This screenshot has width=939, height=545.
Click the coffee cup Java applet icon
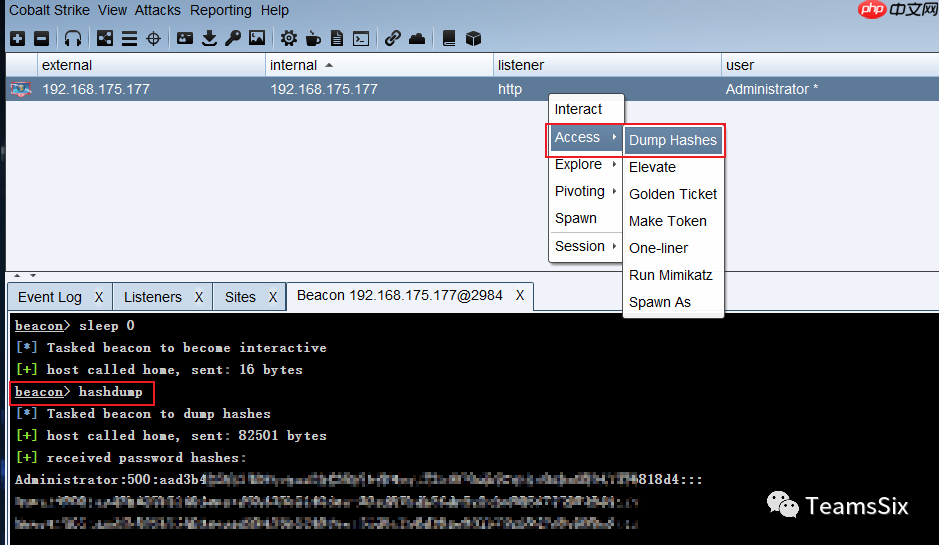[313, 39]
